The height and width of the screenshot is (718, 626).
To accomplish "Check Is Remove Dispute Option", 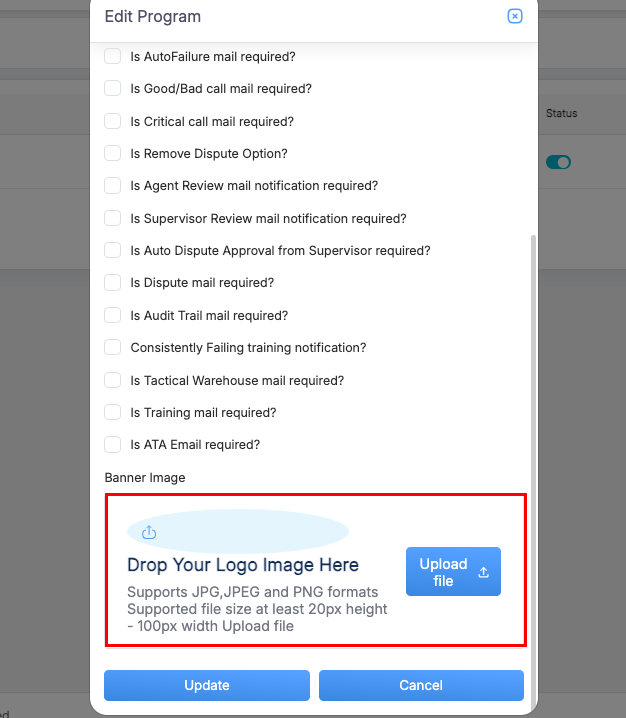I will [113, 154].
